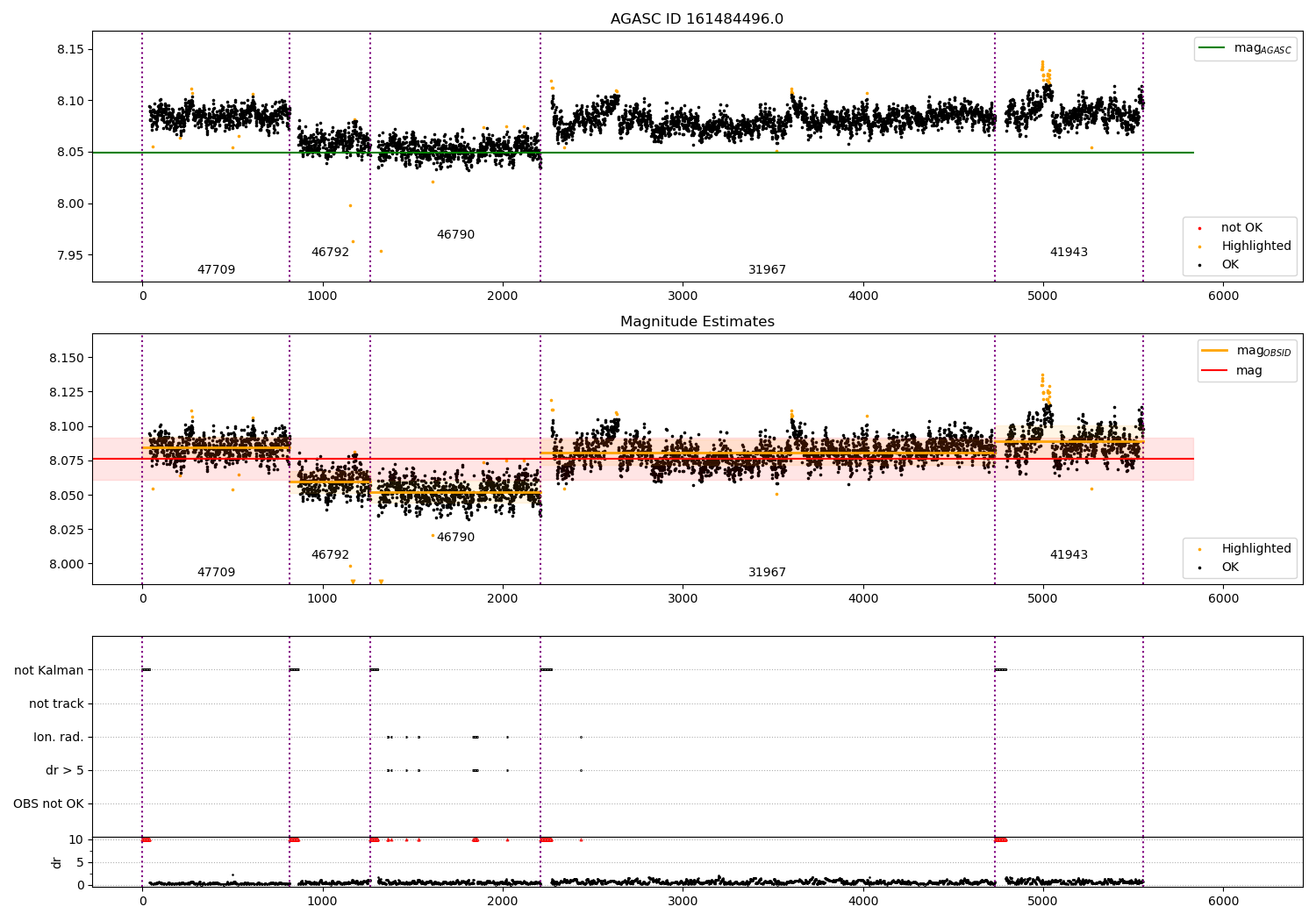Screen dimensions: 1316x921
Task: Click the rotated 'dr' y-axis label
Action: tap(57, 862)
